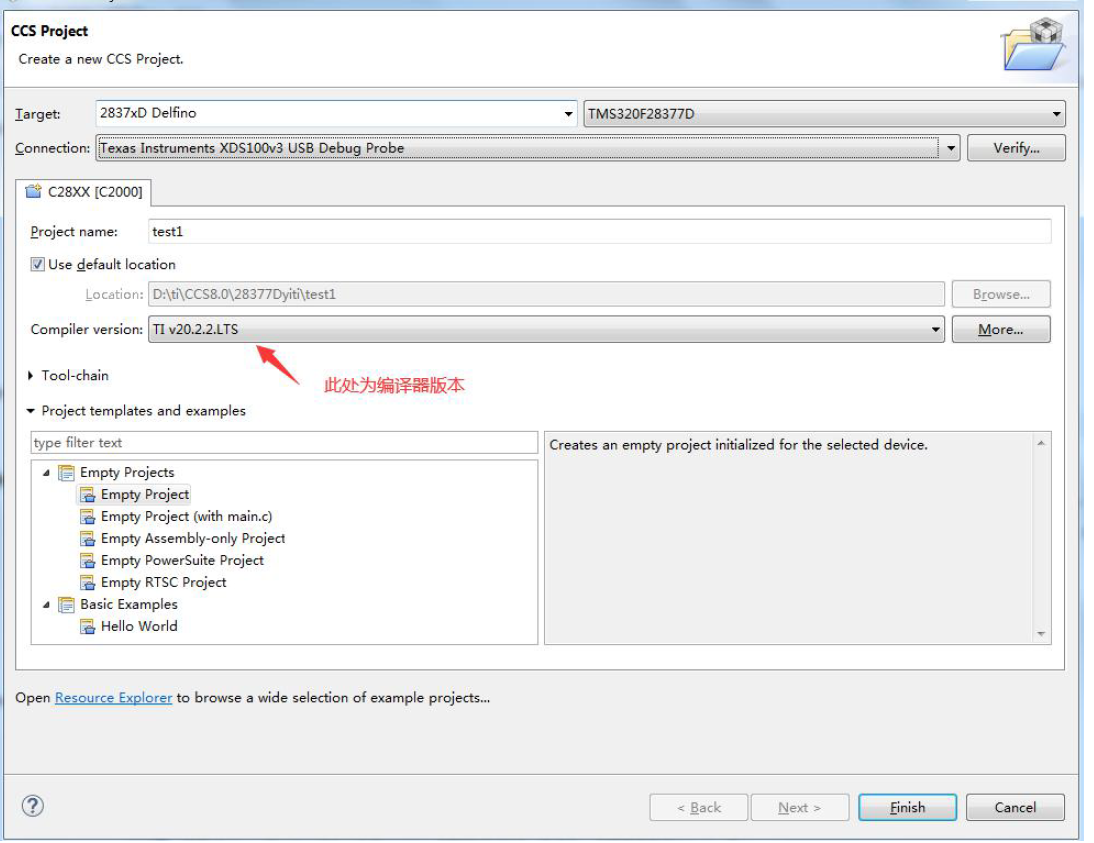Click the Empty Projects folder icon
The width and height of the screenshot is (1094, 843).
(67, 473)
